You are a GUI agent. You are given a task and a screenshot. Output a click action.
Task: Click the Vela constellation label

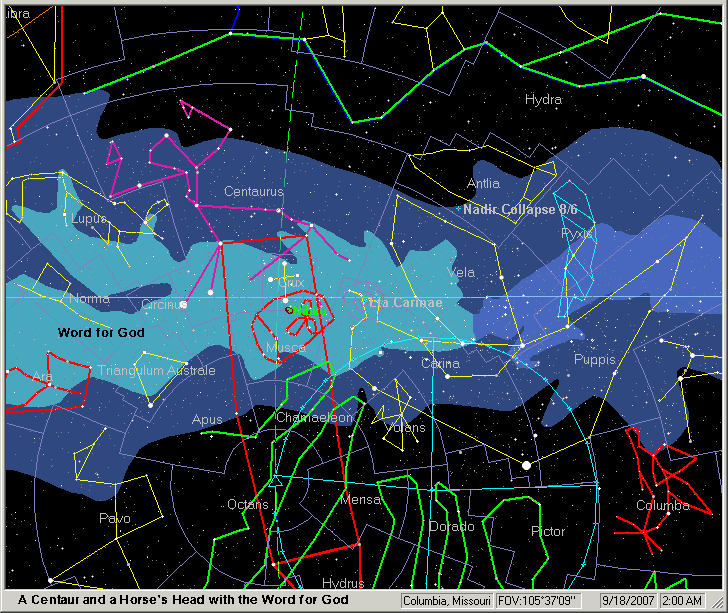462,272
